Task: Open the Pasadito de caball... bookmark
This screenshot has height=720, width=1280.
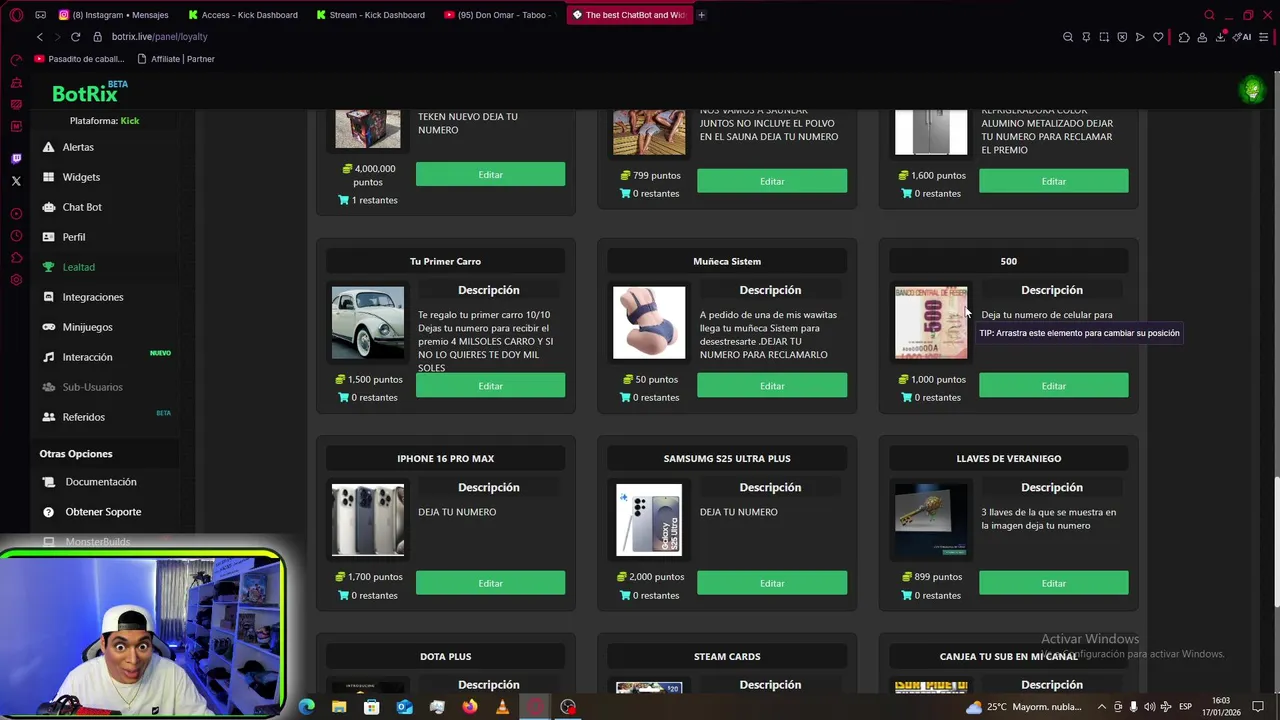Action: (x=79, y=59)
